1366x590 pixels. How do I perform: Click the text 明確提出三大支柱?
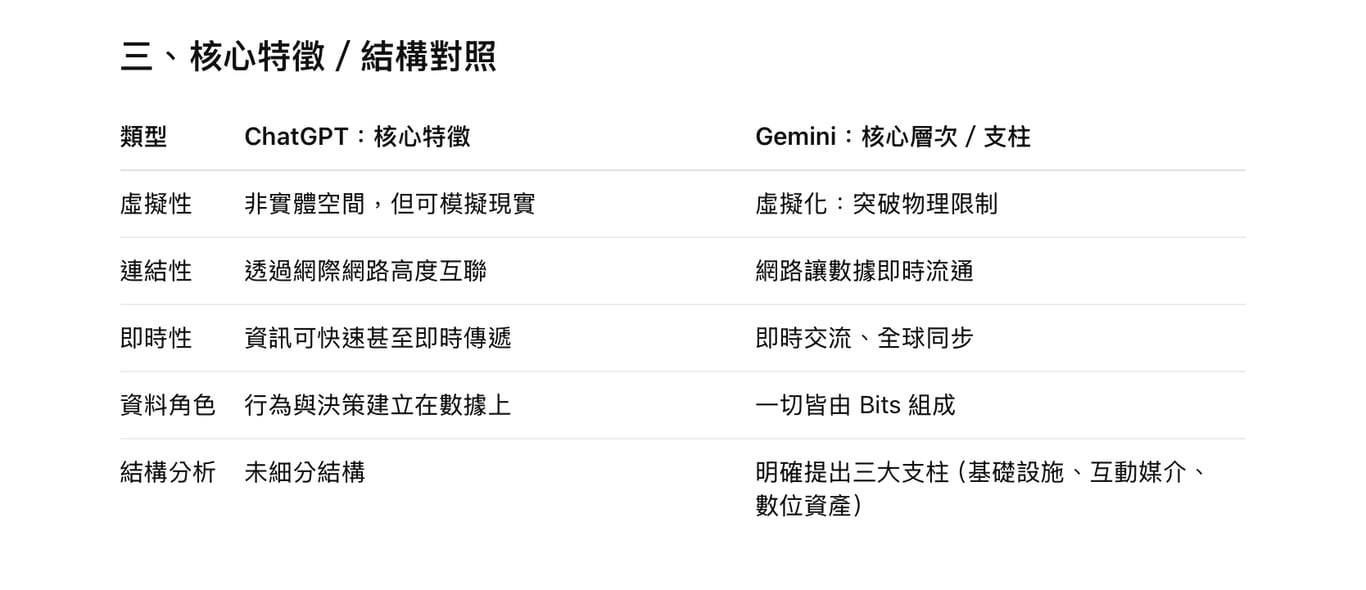[852, 472]
